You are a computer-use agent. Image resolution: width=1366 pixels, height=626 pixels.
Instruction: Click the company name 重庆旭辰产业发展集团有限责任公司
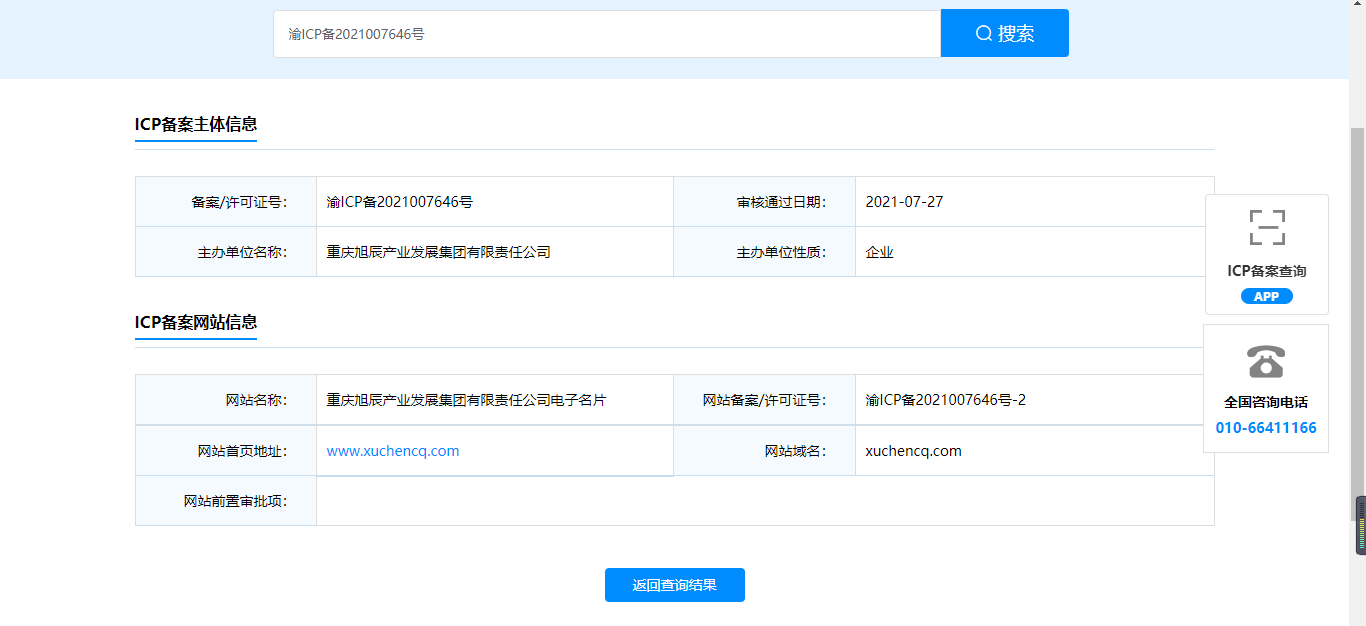click(x=439, y=252)
